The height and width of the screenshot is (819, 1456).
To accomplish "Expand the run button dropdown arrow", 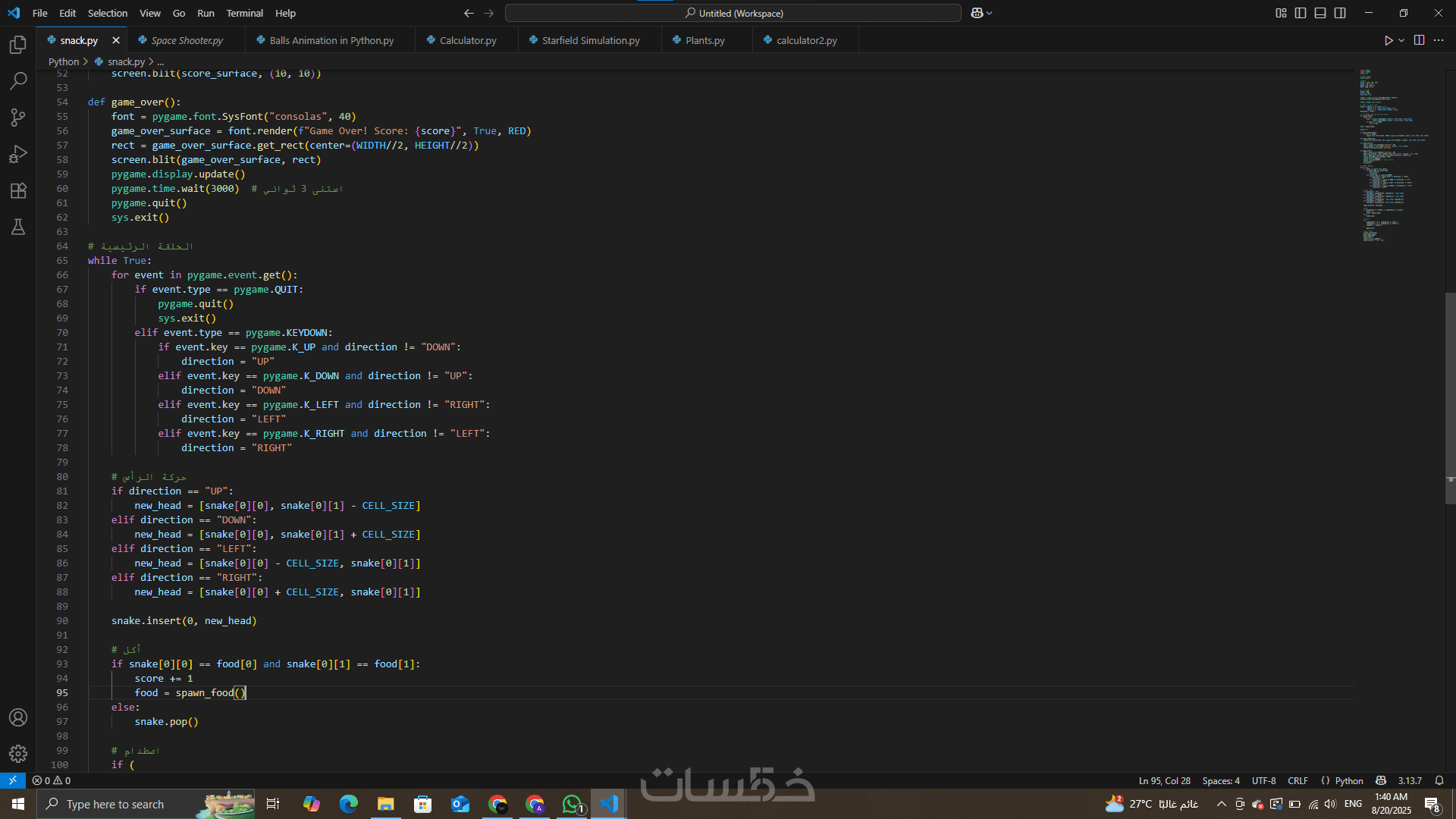I will pos(1401,40).
